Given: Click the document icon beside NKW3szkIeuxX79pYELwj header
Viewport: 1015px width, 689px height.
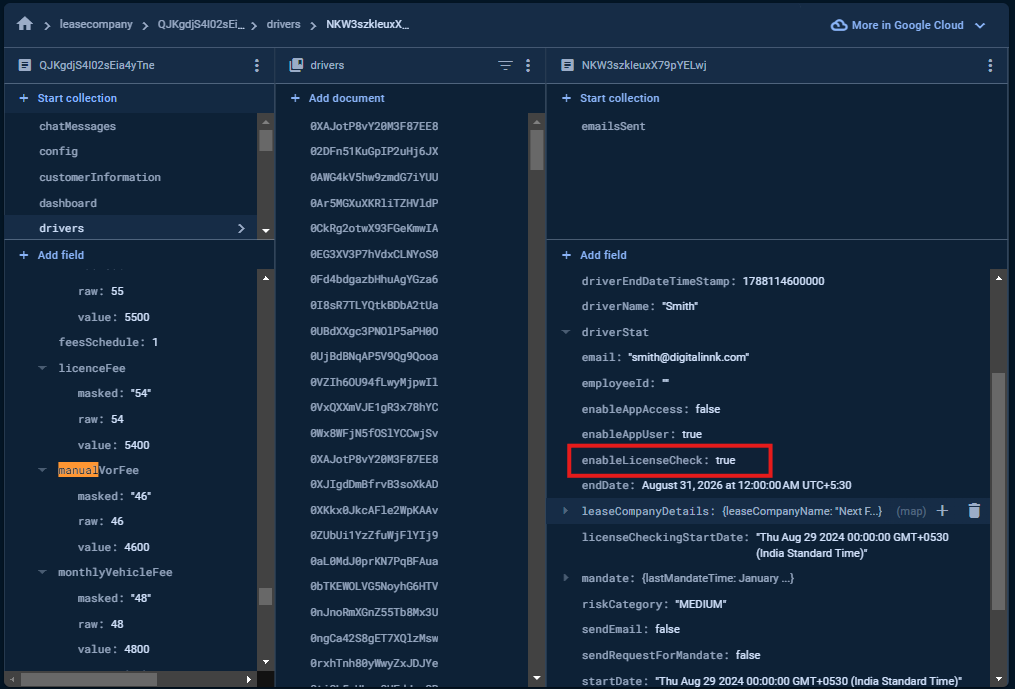Looking at the screenshot, I should pos(567,65).
